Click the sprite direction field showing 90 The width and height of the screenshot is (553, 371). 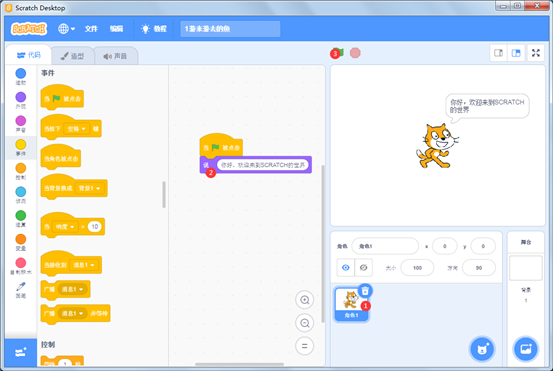point(479,268)
